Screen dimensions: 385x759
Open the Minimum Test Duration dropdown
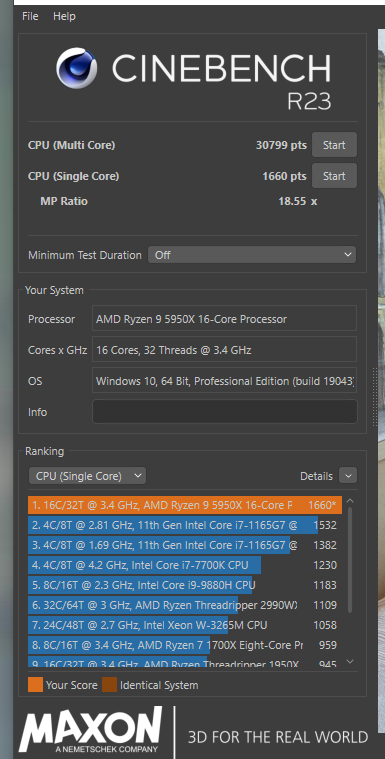(252, 255)
